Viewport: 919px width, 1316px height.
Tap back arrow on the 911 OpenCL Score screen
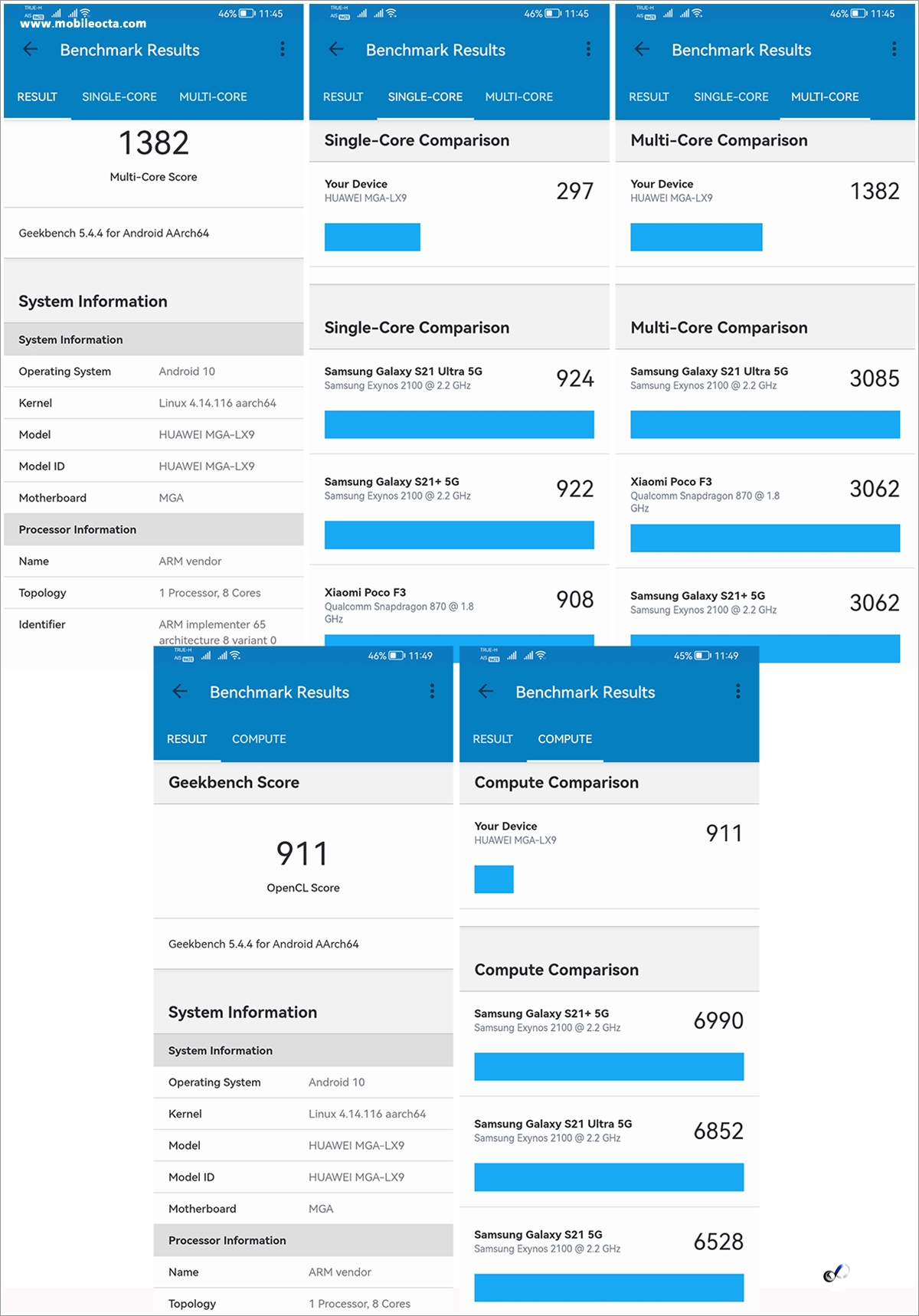coord(180,692)
